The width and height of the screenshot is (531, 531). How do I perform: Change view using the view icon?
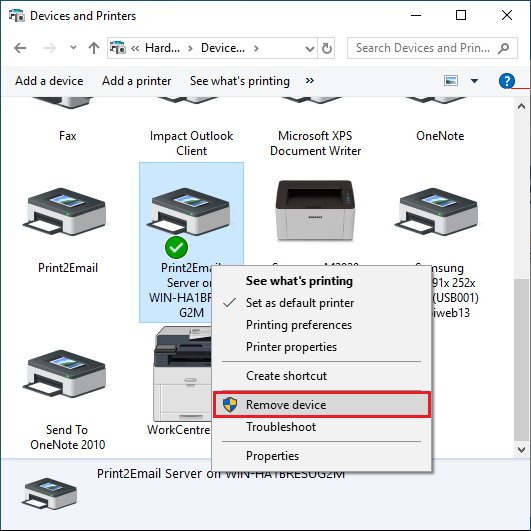(x=451, y=81)
